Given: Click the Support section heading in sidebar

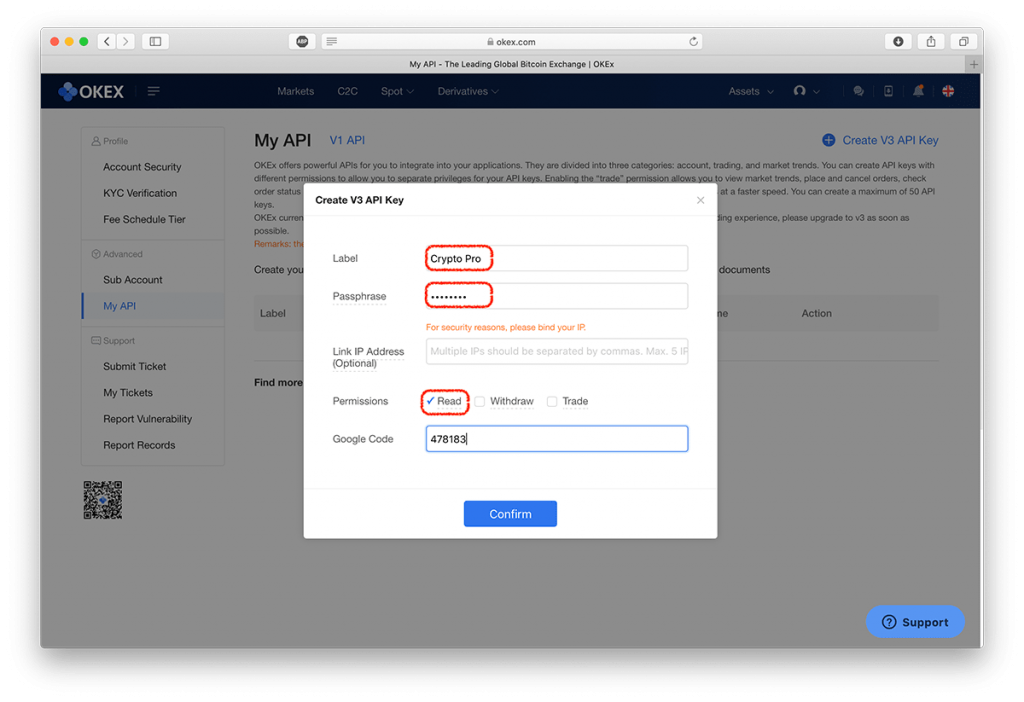Looking at the screenshot, I should pyautogui.click(x=113, y=341).
